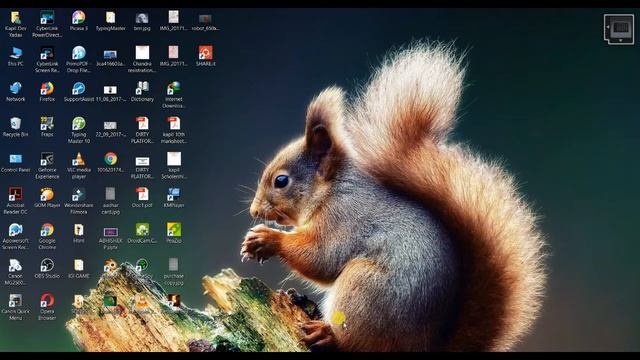Click the screen recorder overlay widget
The image size is (640, 360).
(619, 29)
